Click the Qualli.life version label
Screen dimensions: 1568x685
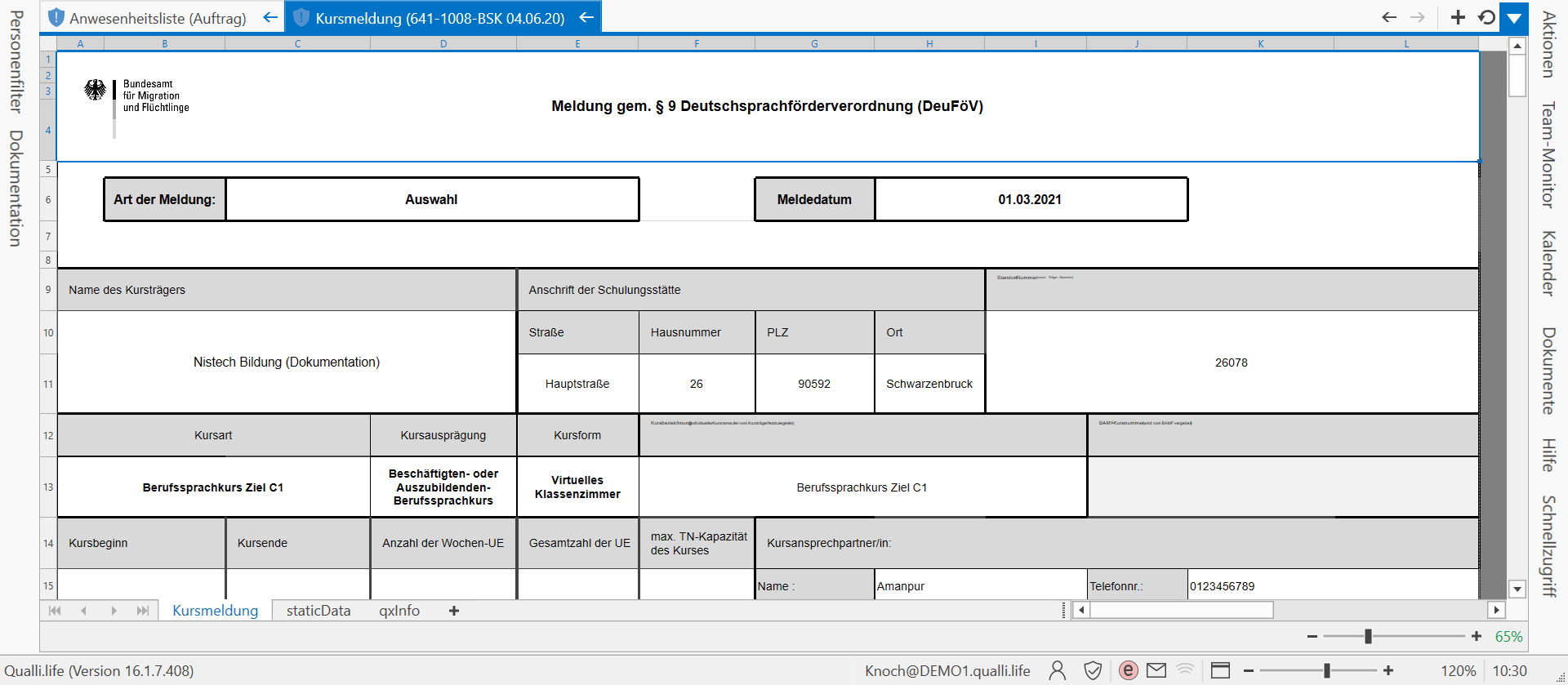99,671
